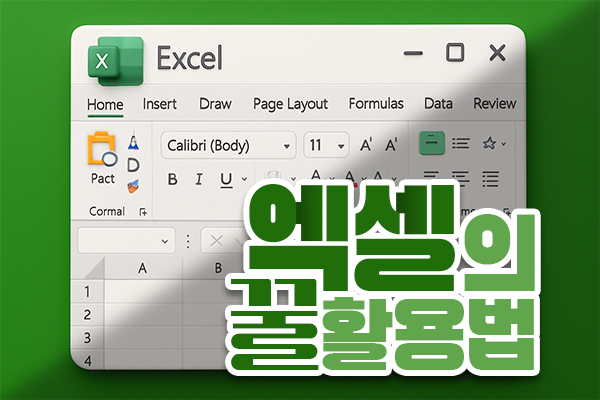Click the Format Painter brush icon
This screenshot has height=400, width=600.
coord(133,186)
